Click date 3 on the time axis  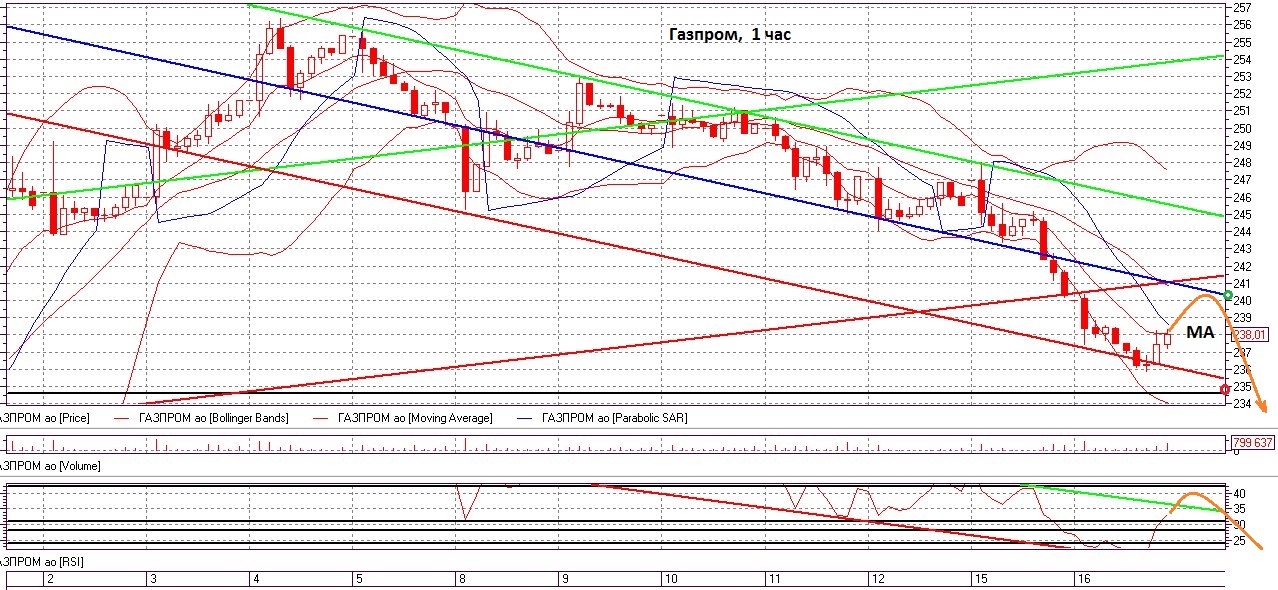point(153,579)
